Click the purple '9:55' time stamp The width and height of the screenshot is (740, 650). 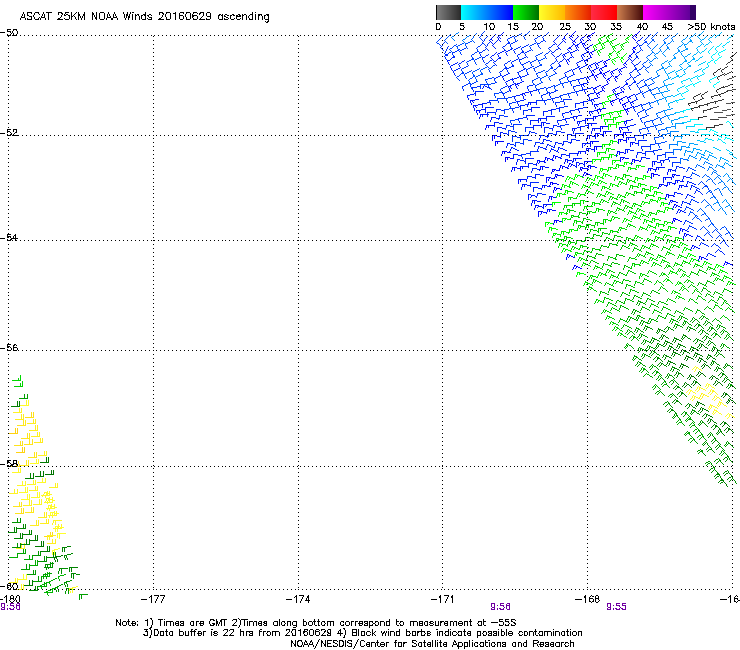[x=616, y=607]
